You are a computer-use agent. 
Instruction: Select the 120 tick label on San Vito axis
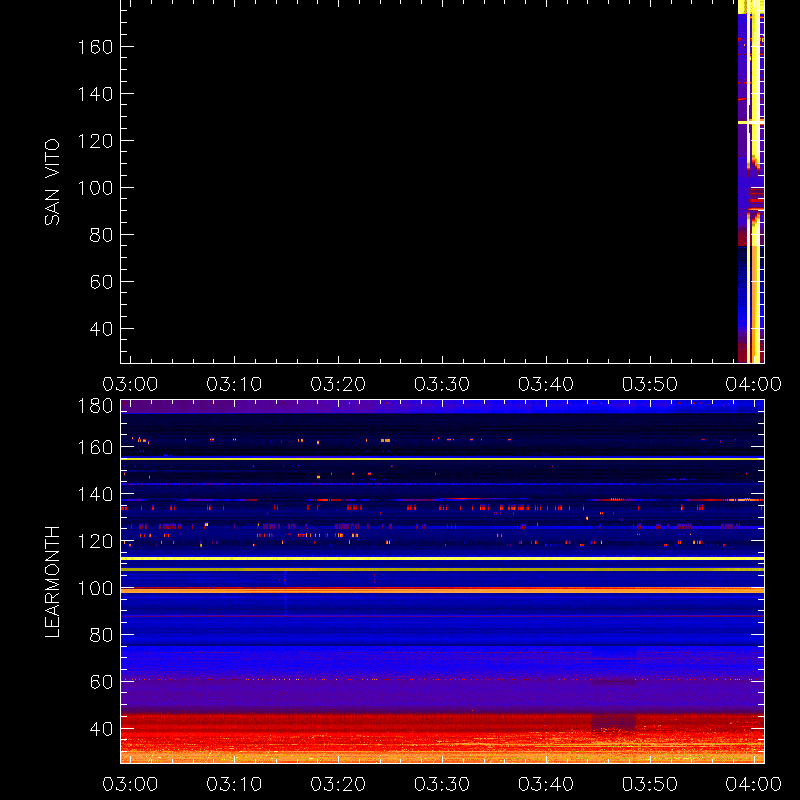pyautogui.click(x=95, y=141)
